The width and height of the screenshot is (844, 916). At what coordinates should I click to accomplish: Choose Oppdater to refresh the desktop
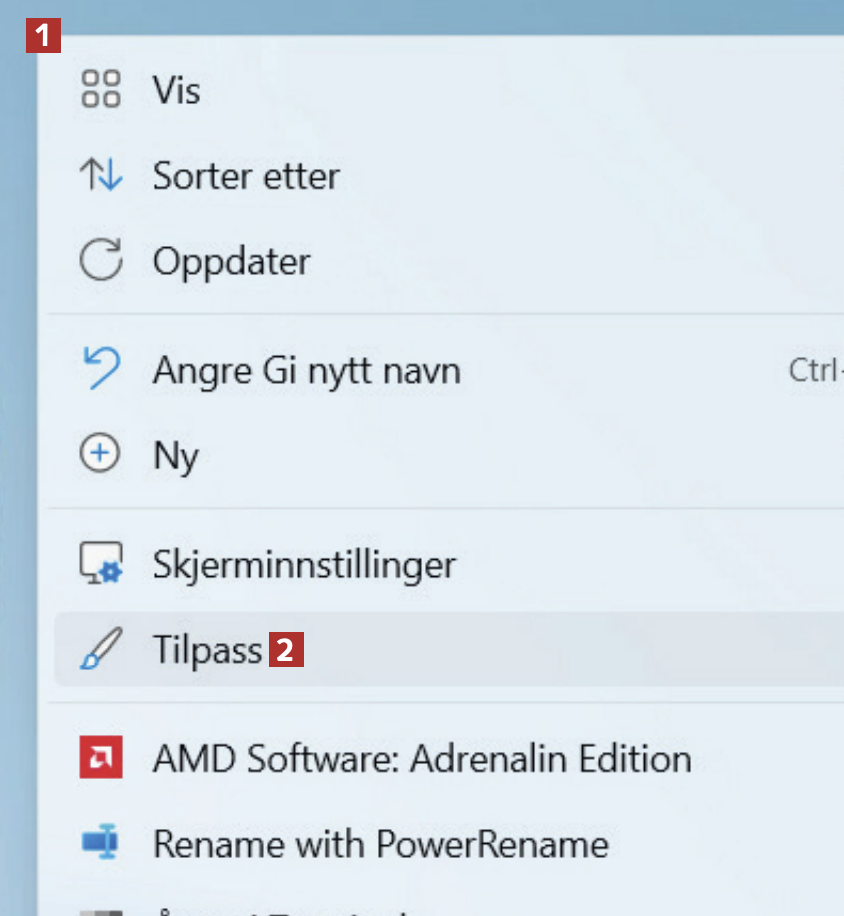231,262
